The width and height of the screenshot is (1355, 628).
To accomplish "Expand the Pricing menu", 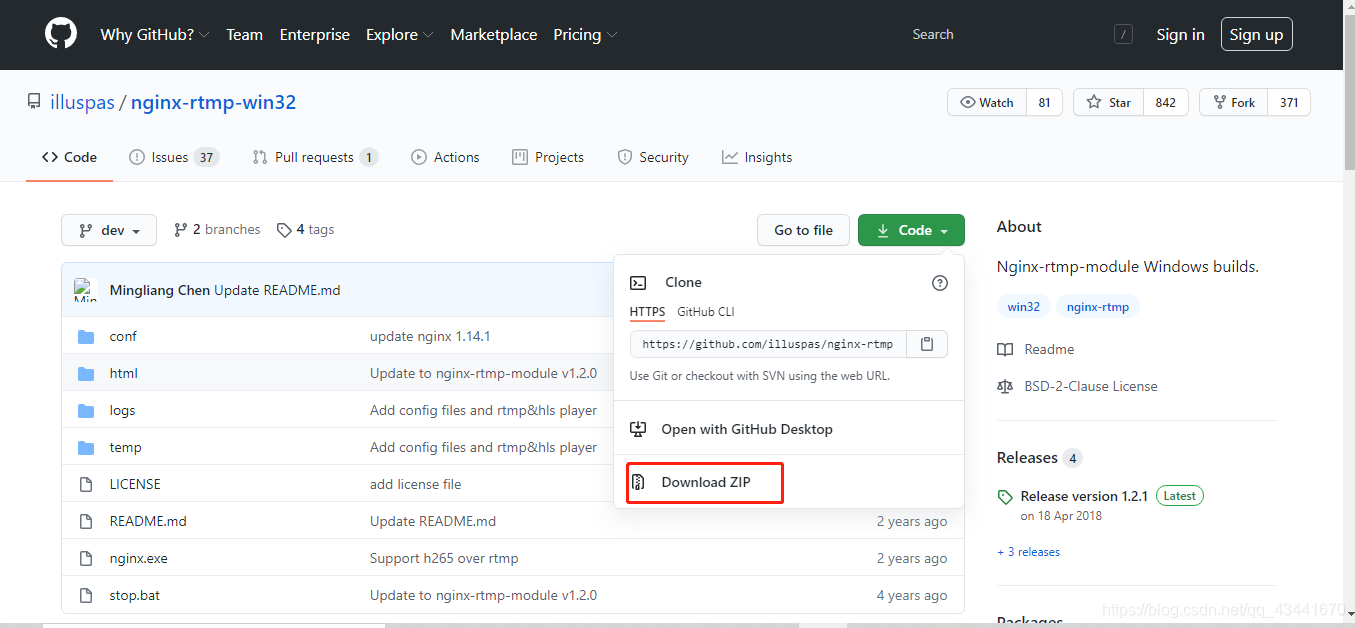I will coord(585,34).
